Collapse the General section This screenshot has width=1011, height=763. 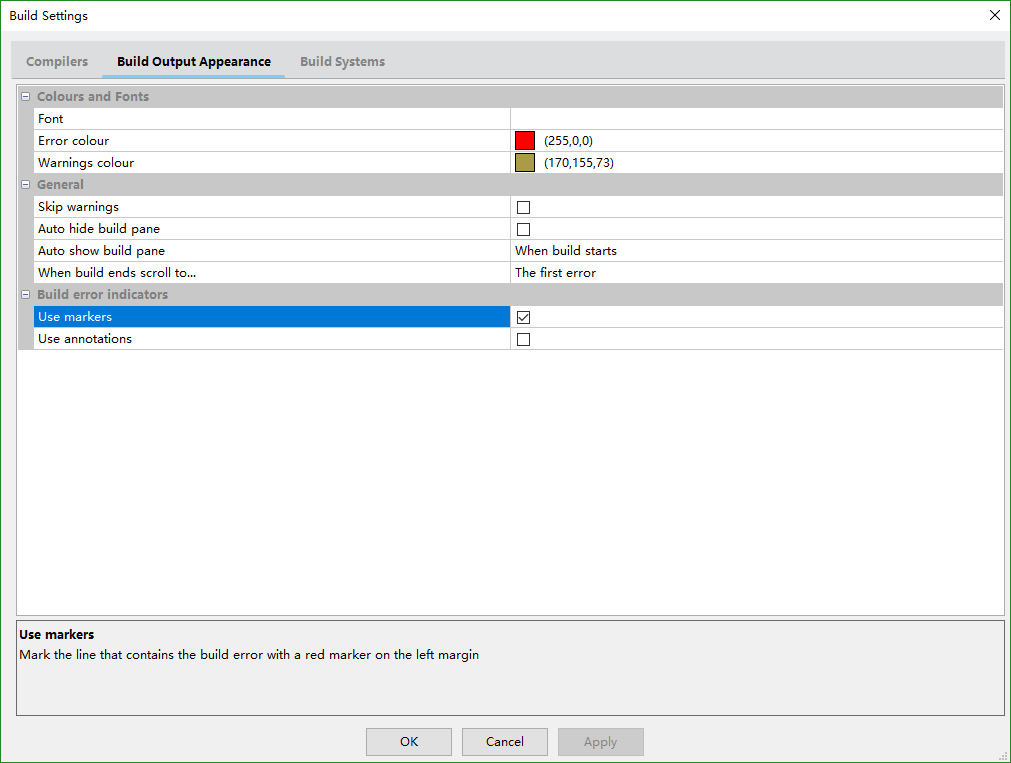[26, 184]
